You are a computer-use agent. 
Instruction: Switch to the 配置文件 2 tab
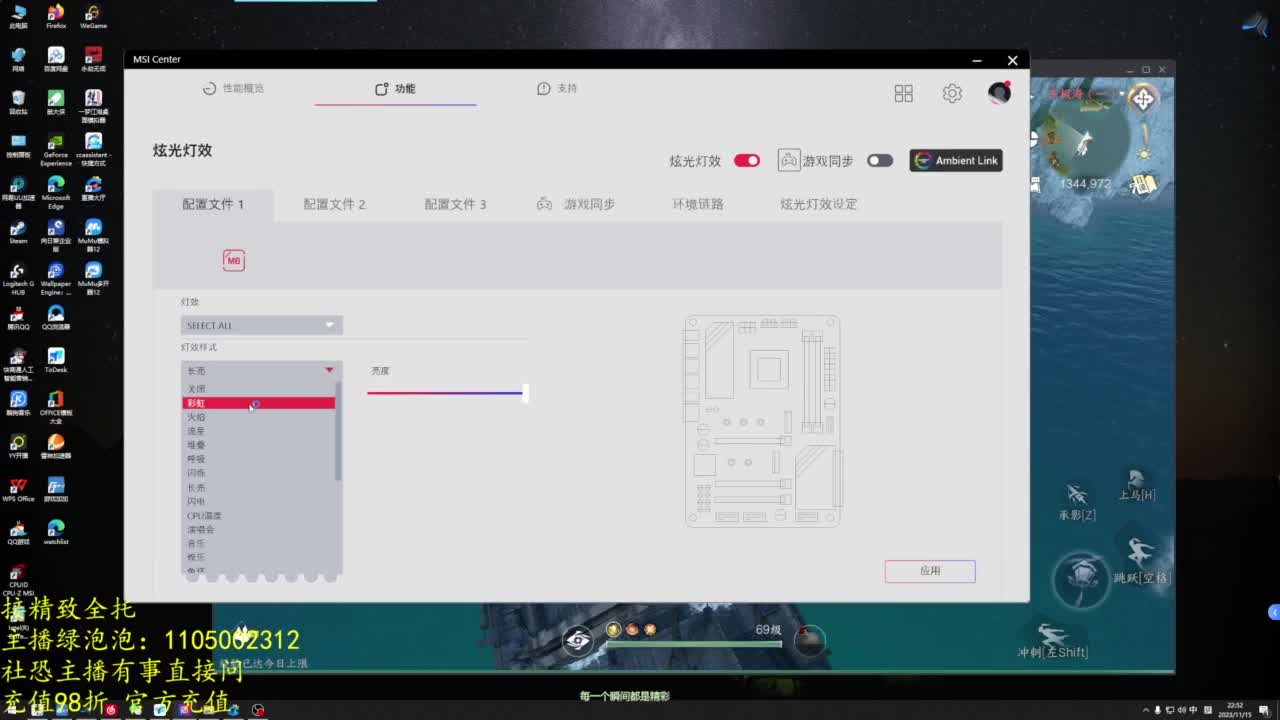[336, 203]
